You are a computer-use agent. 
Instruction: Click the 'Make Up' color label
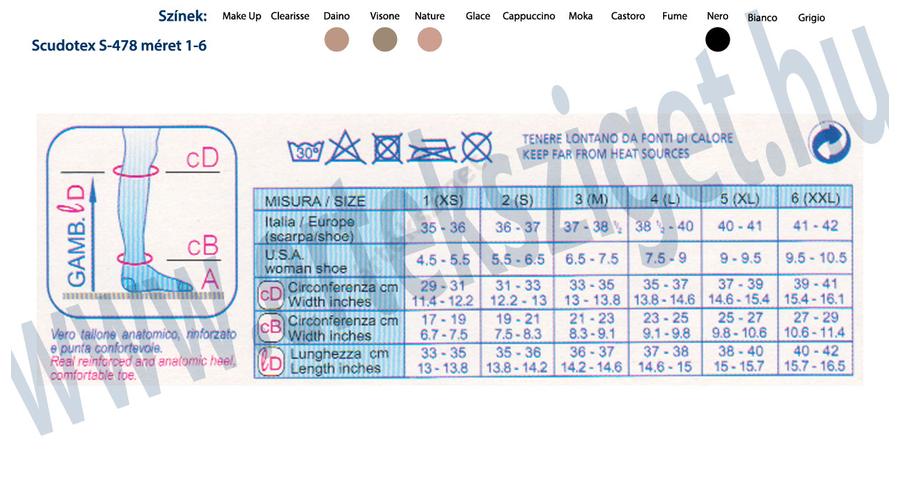(242, 16)
